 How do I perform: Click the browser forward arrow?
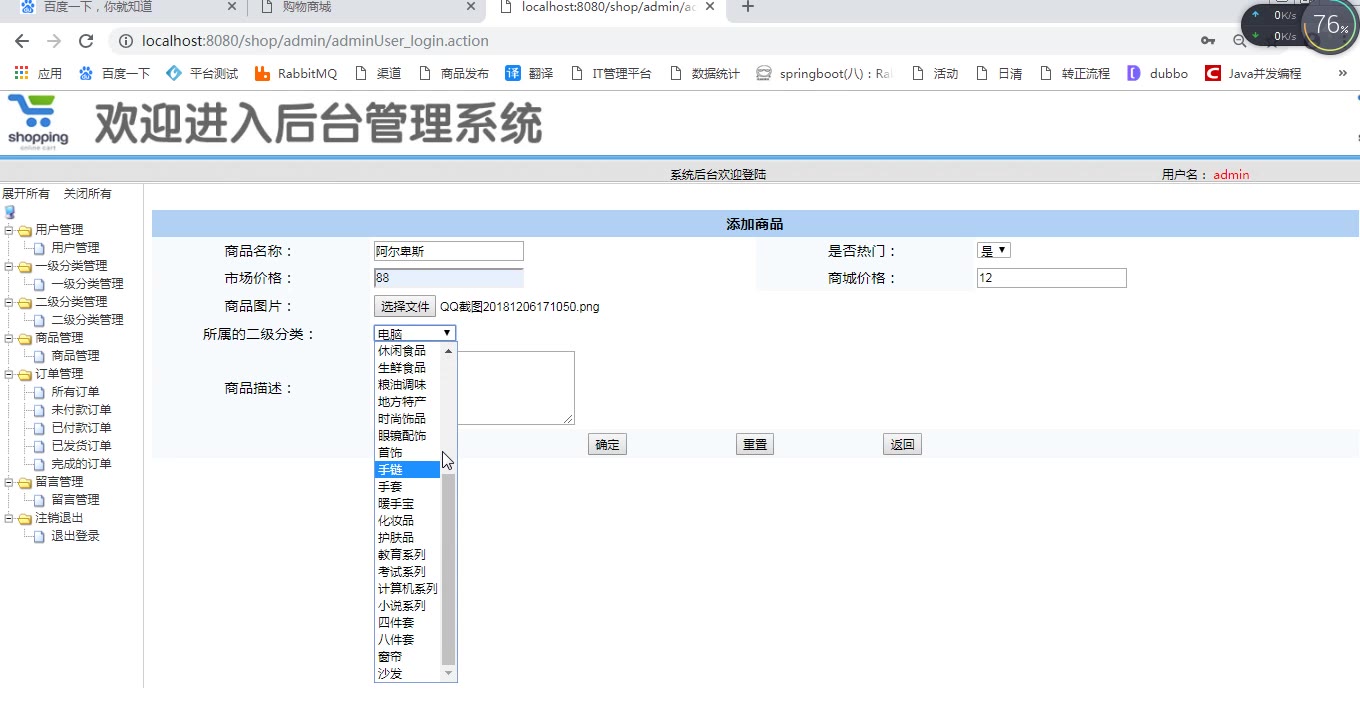[x=54, y=41]
